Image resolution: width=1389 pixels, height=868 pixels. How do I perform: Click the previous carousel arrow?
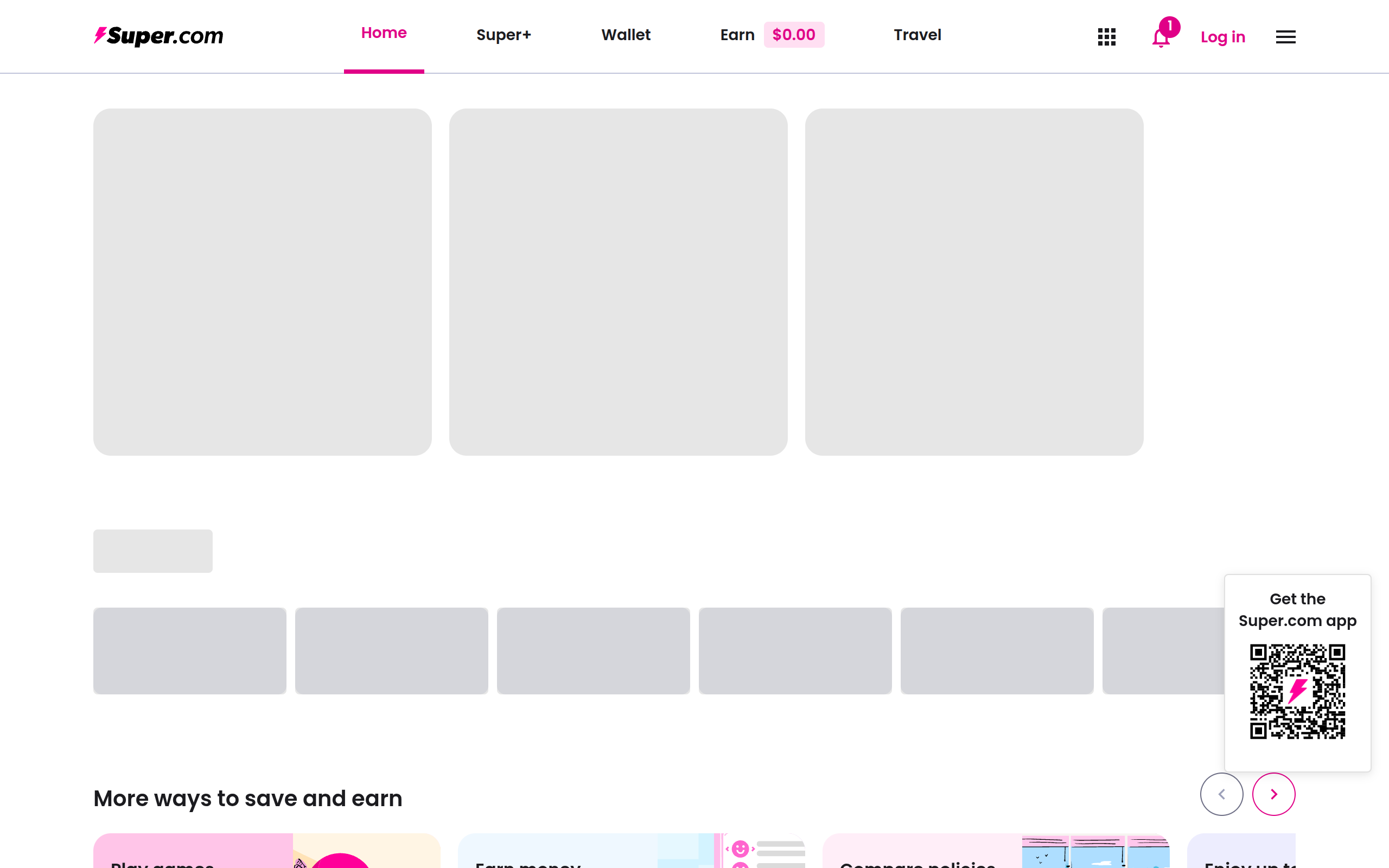1221,794
